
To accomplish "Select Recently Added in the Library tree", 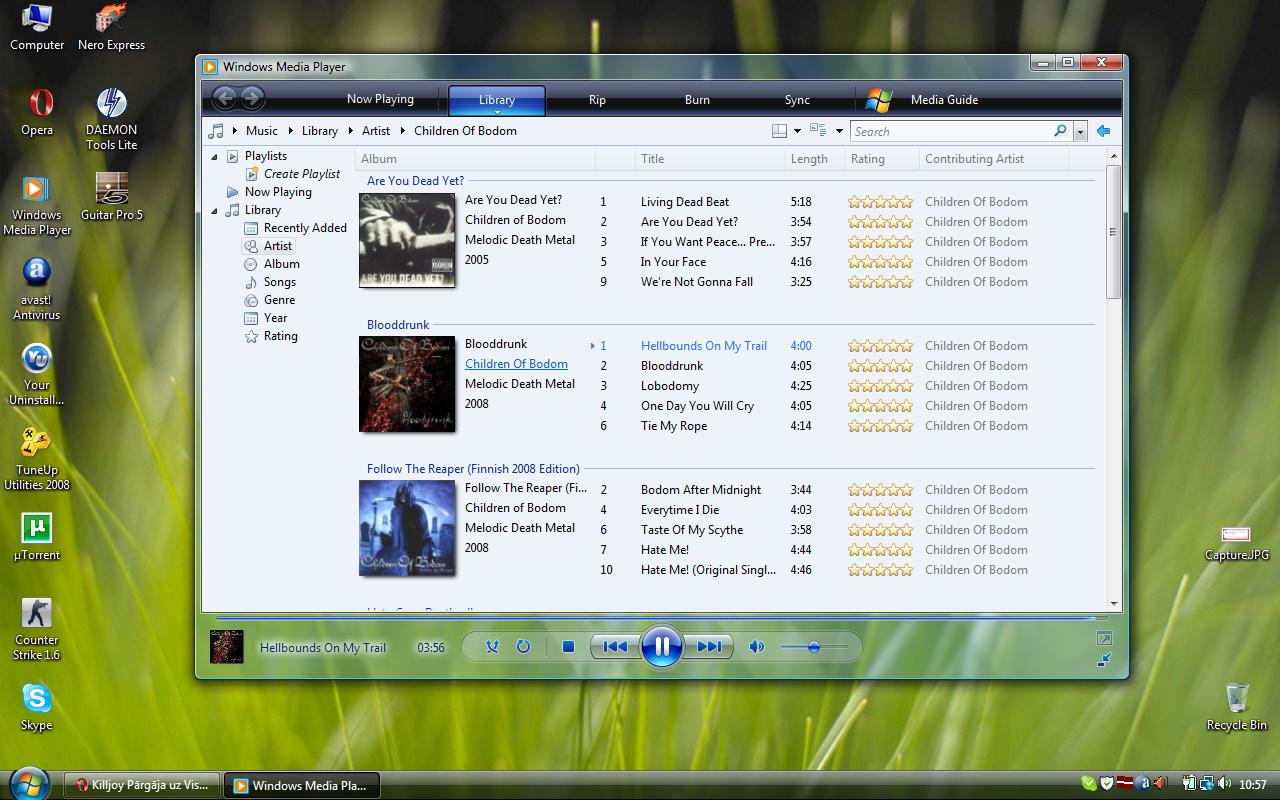I will tap(305, 228).
